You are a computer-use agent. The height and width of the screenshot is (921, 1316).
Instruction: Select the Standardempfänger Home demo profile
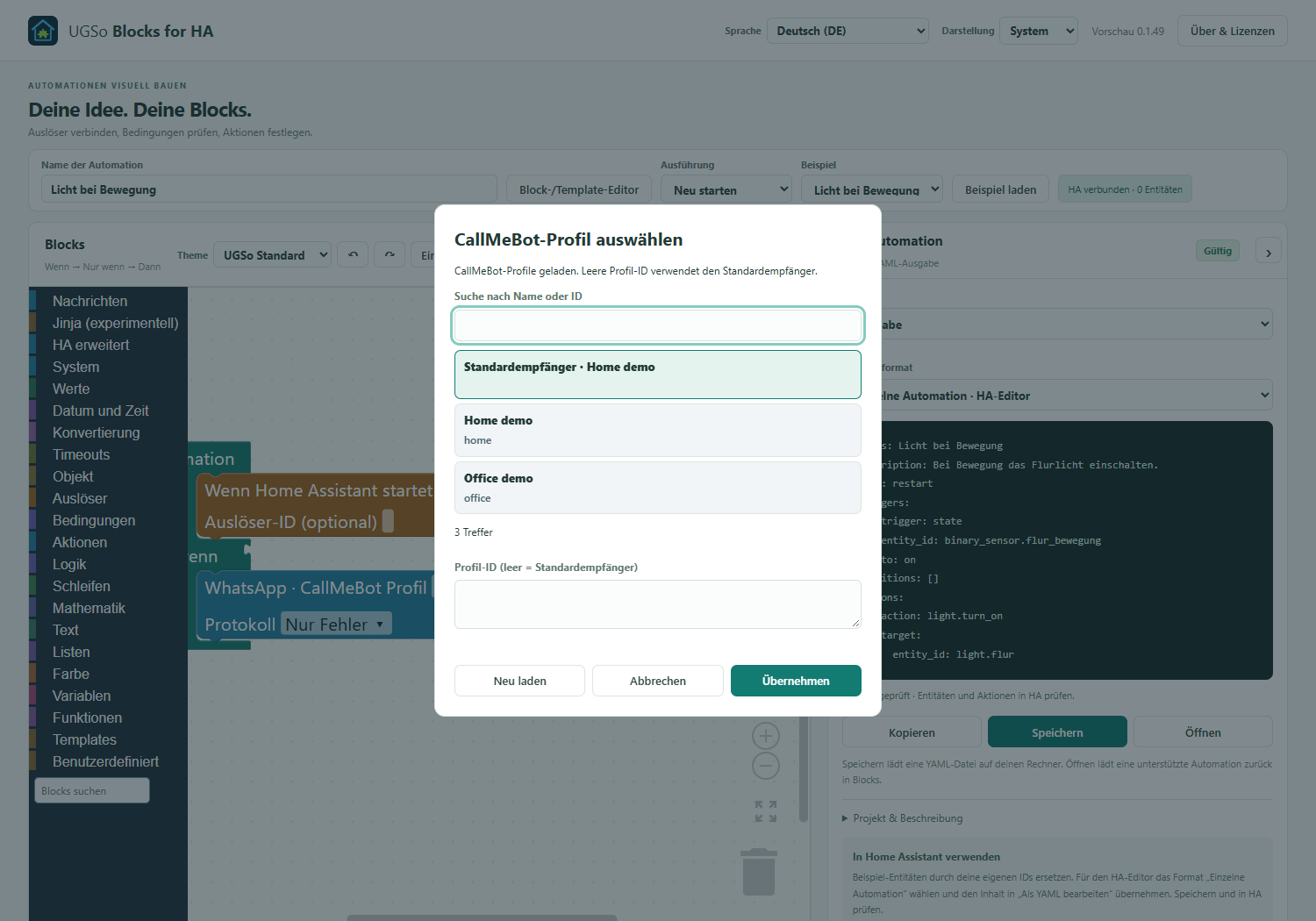click(658, 375)
